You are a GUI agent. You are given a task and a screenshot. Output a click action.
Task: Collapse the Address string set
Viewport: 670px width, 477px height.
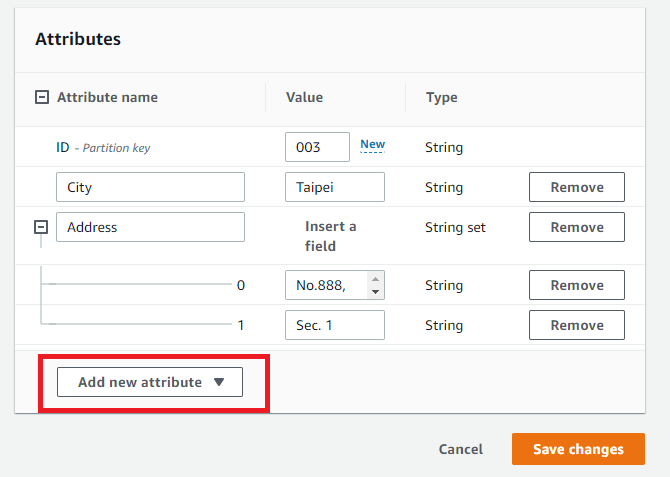[x=42, y=227]
